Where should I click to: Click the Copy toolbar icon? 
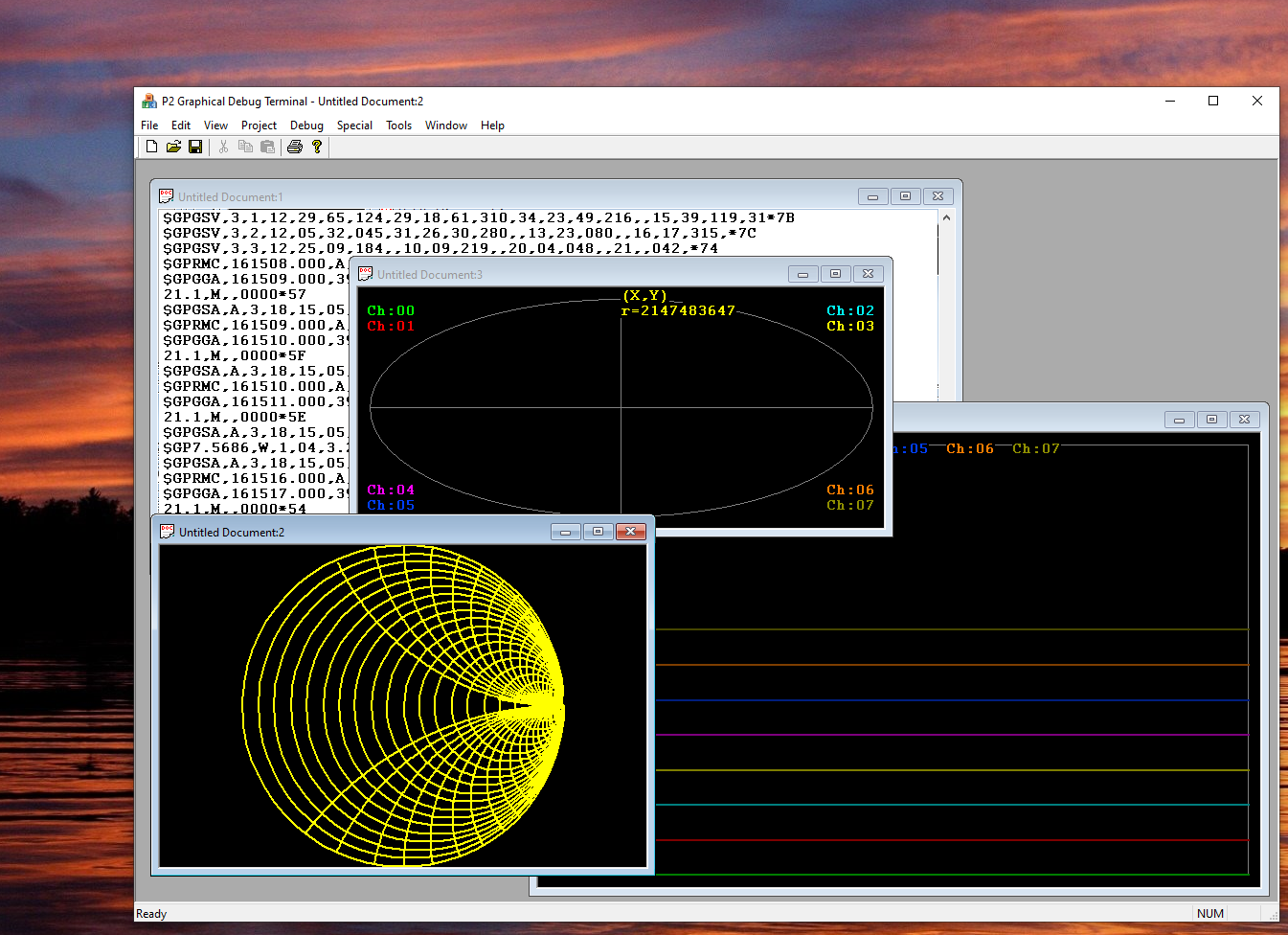point(245,147)
